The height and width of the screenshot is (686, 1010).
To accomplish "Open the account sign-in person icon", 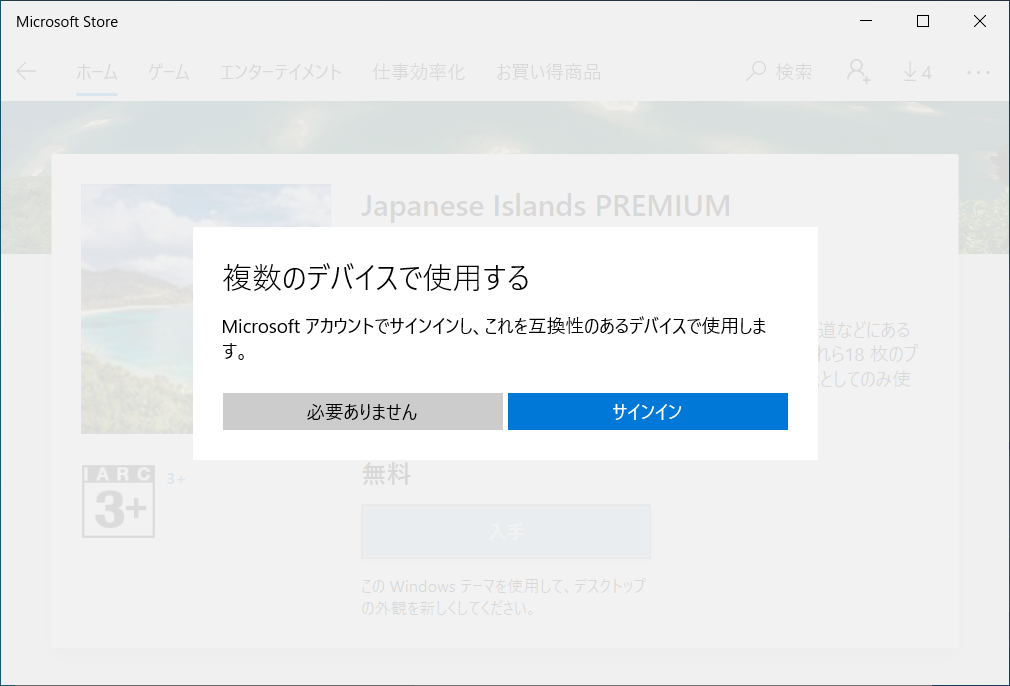I will pos(859,71).
